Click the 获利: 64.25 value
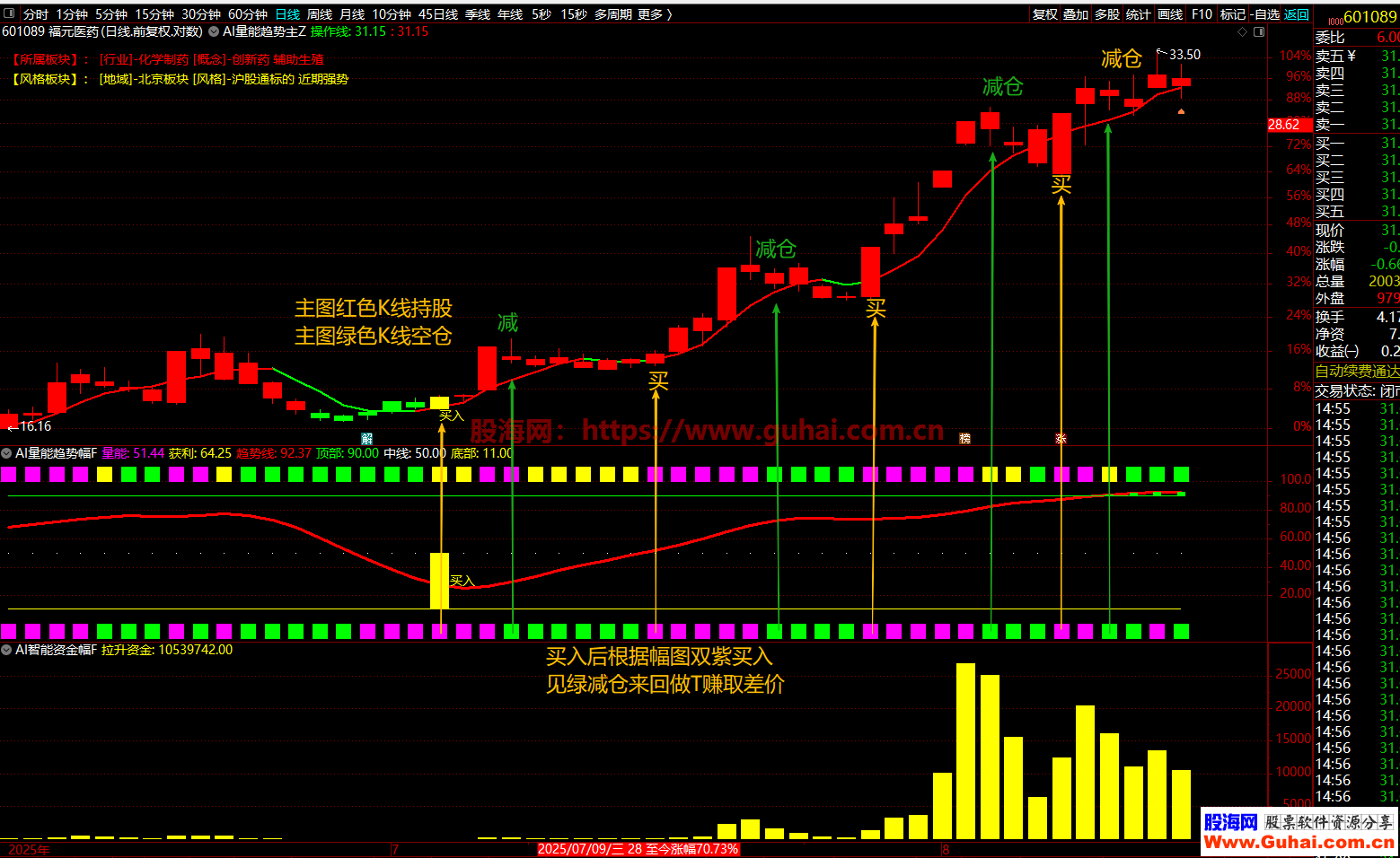The width and height of the screenshot is (1400, 858). coord(200,453)
